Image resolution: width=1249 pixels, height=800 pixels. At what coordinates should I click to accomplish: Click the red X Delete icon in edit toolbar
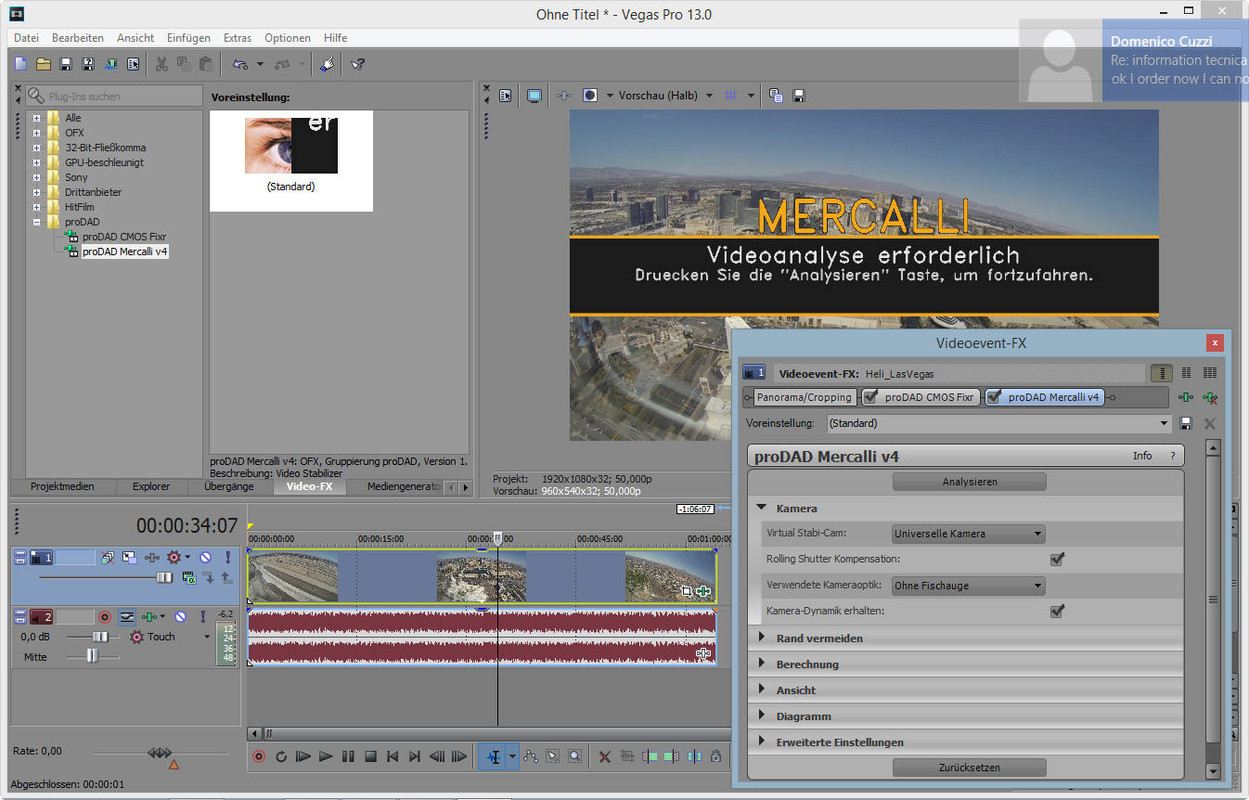click(604, 757)
